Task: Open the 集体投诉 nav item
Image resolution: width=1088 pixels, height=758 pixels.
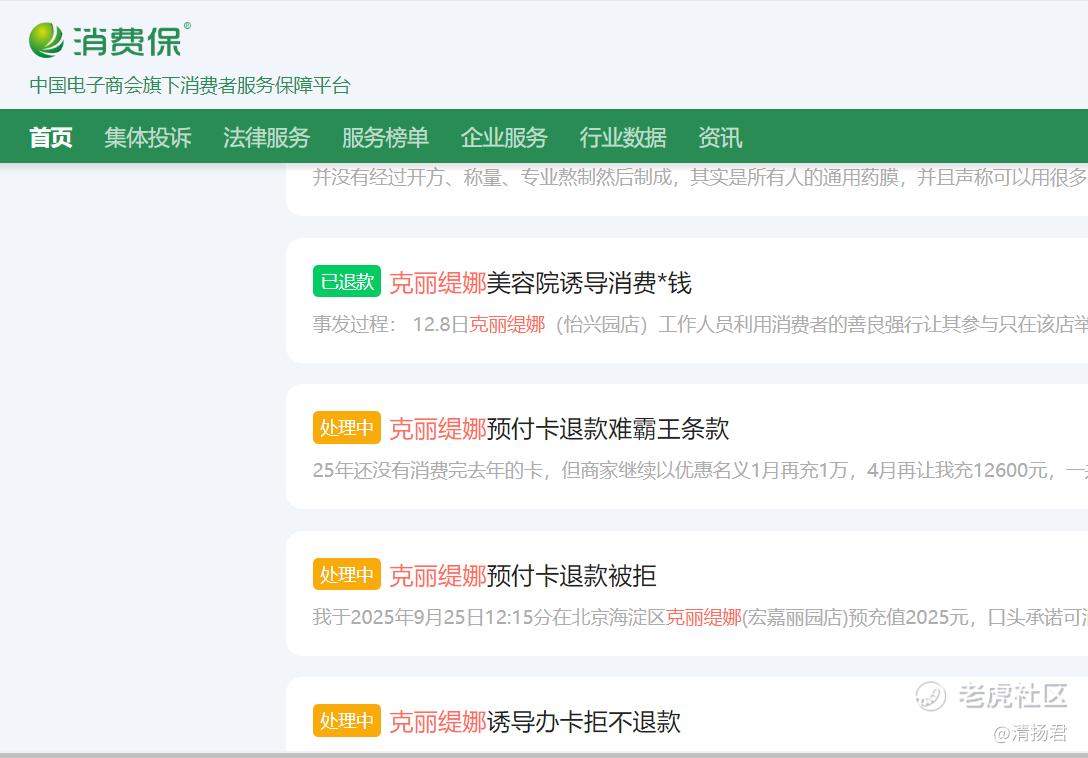Action: [x=148, y=137]
